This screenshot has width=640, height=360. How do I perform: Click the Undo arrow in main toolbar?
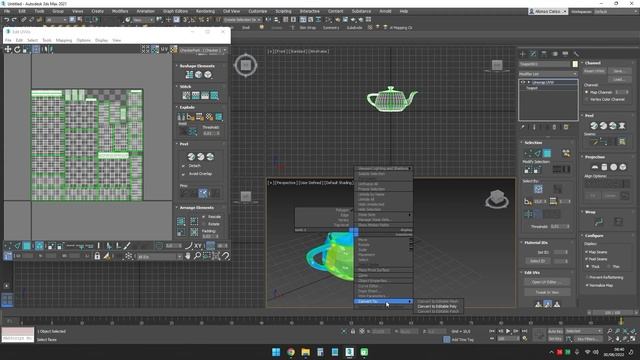click(x=6, y=20)
